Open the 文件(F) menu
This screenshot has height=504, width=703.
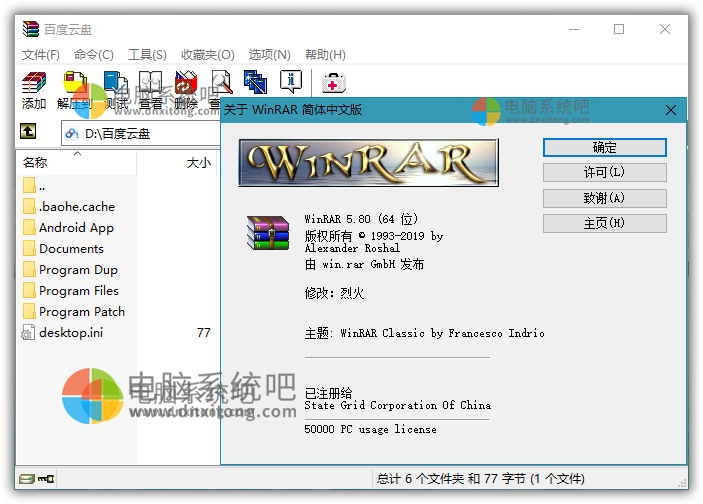(x=41, y=55)
